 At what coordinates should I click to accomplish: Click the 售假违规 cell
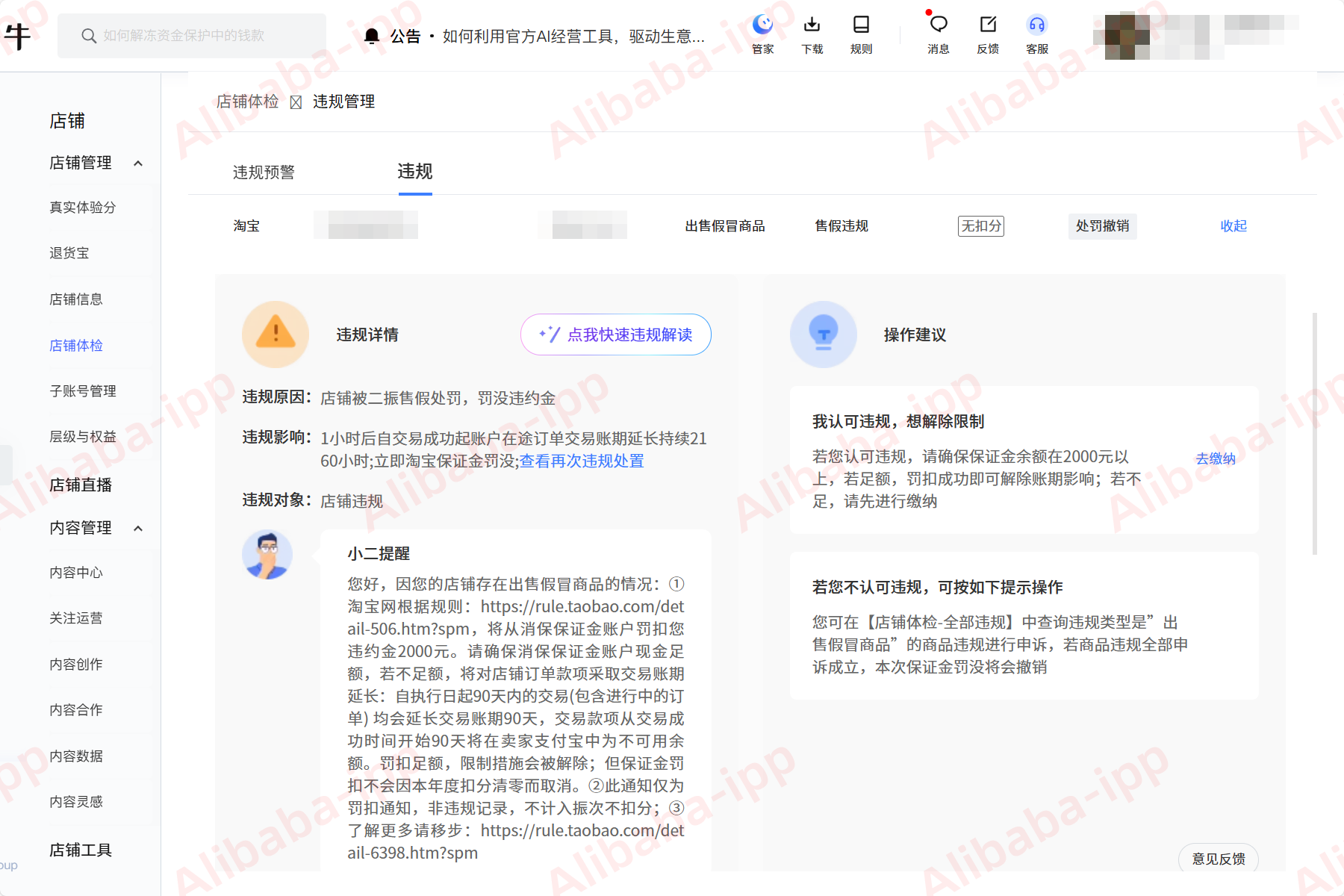click(x=841, y=225)
